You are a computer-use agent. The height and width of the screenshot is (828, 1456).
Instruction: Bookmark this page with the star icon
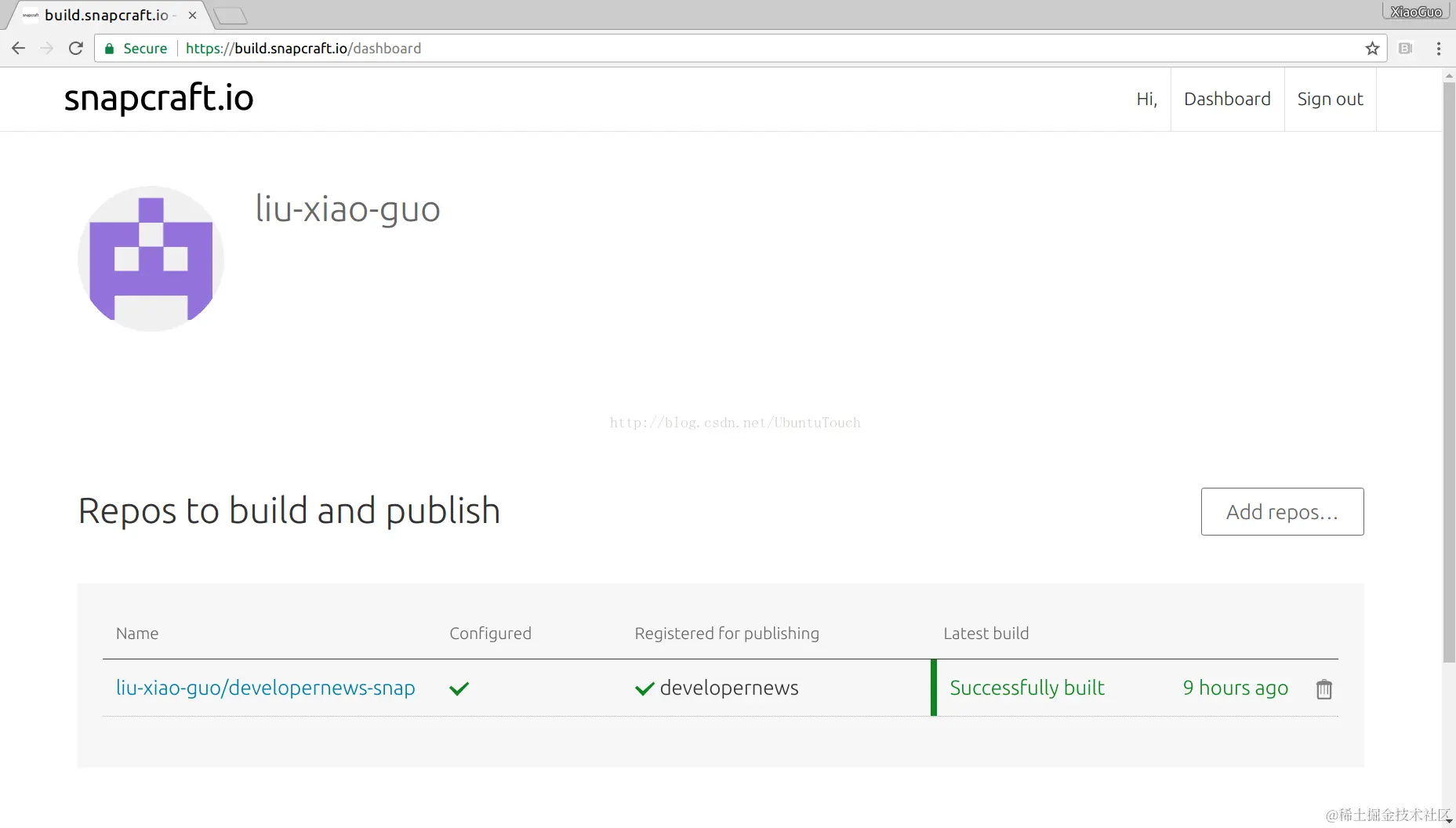(1372, 49)
